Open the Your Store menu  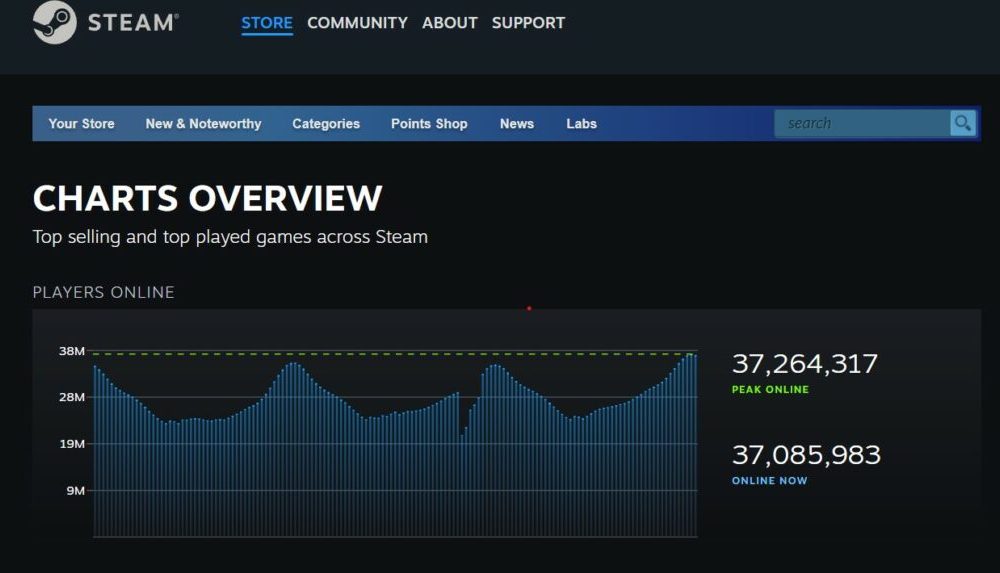pyautogui.click(x=82, y=124)
